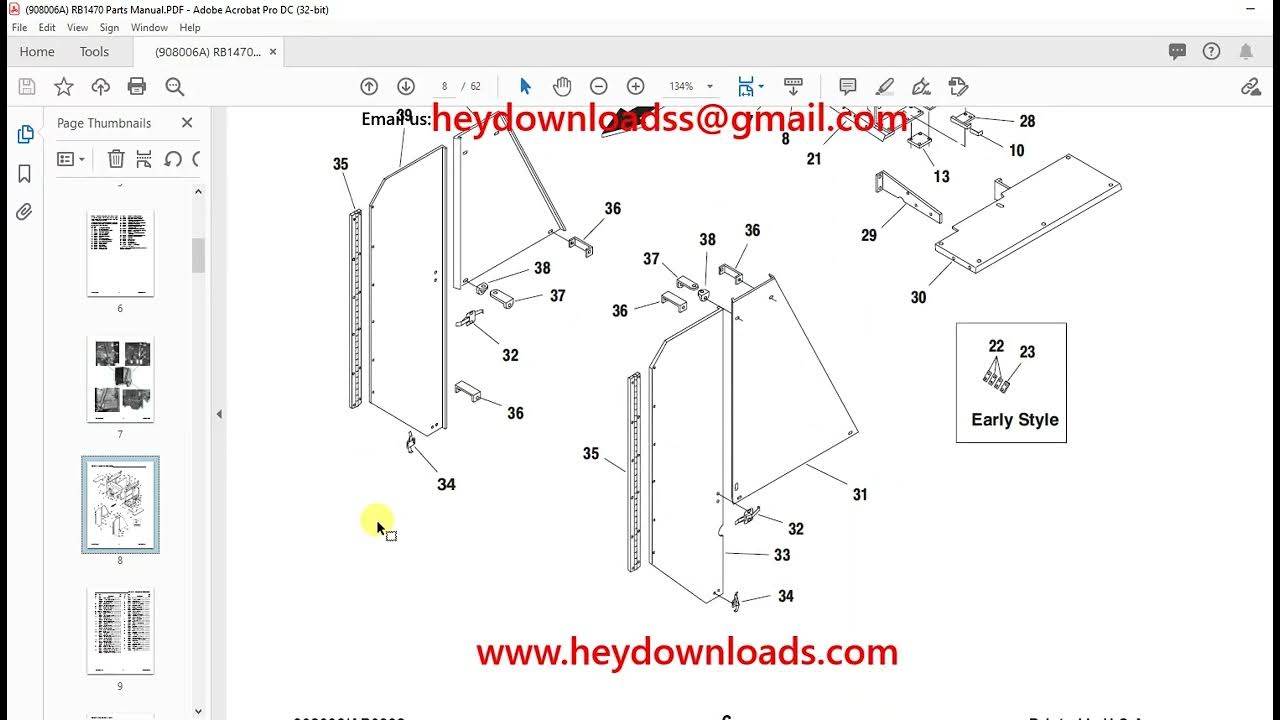Delete pages with the trash icon
The image size is (1280, 720).
(116, 159)
